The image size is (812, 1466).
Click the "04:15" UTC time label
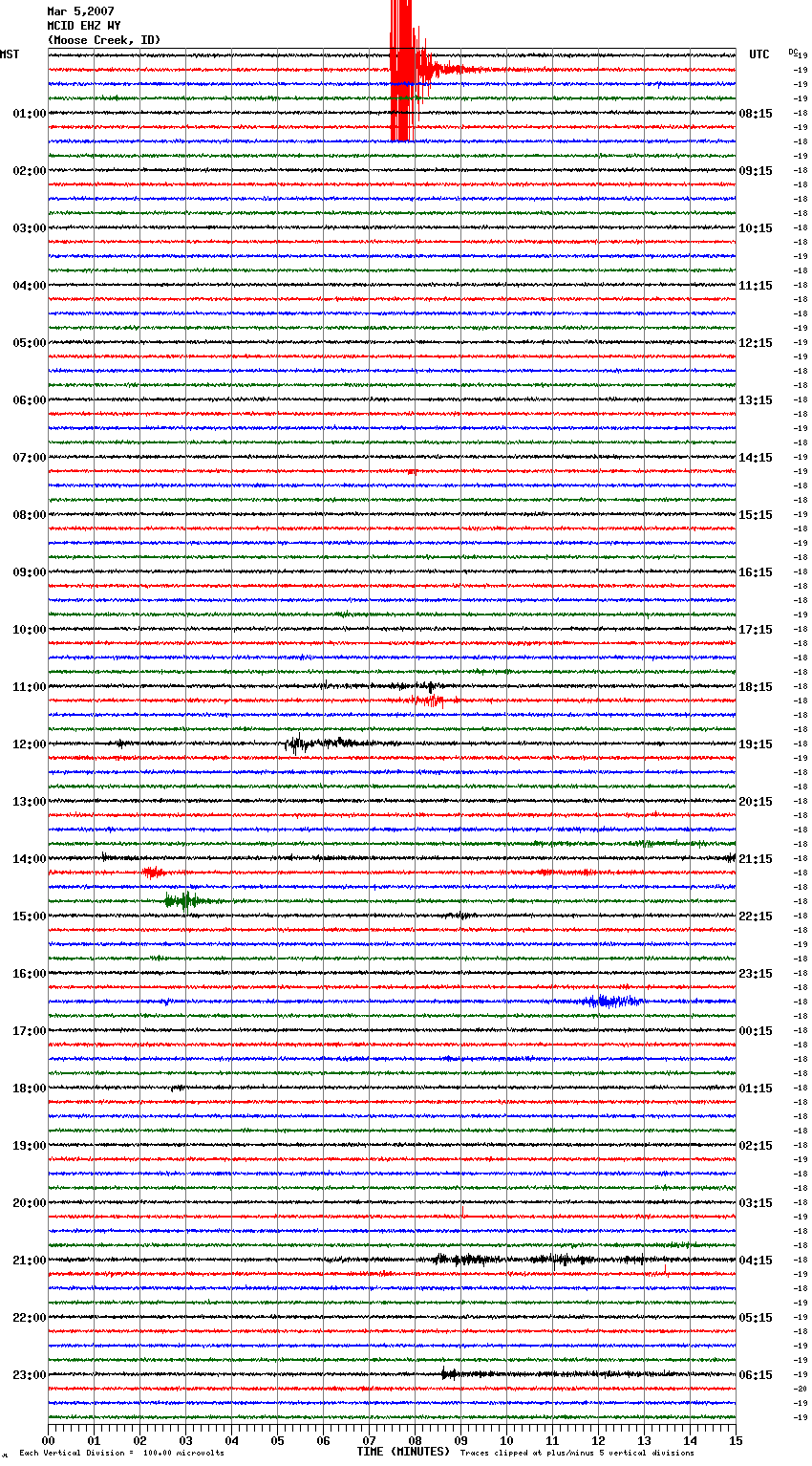coord(756,1261)
